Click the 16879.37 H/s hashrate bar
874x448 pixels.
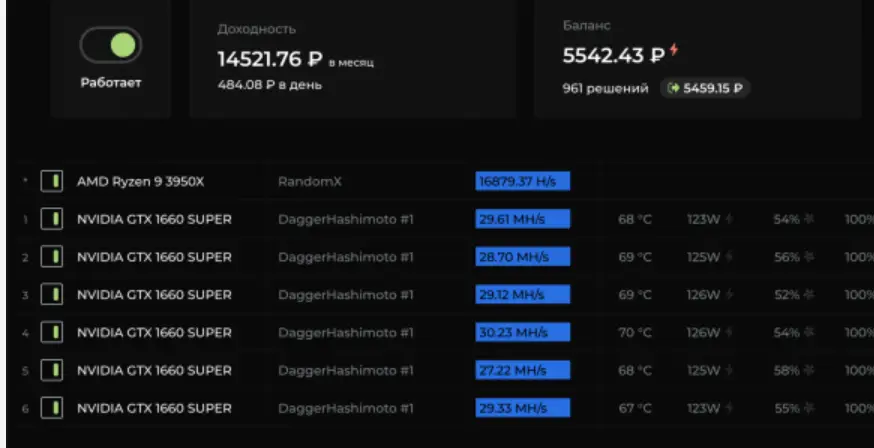[522, 181]
